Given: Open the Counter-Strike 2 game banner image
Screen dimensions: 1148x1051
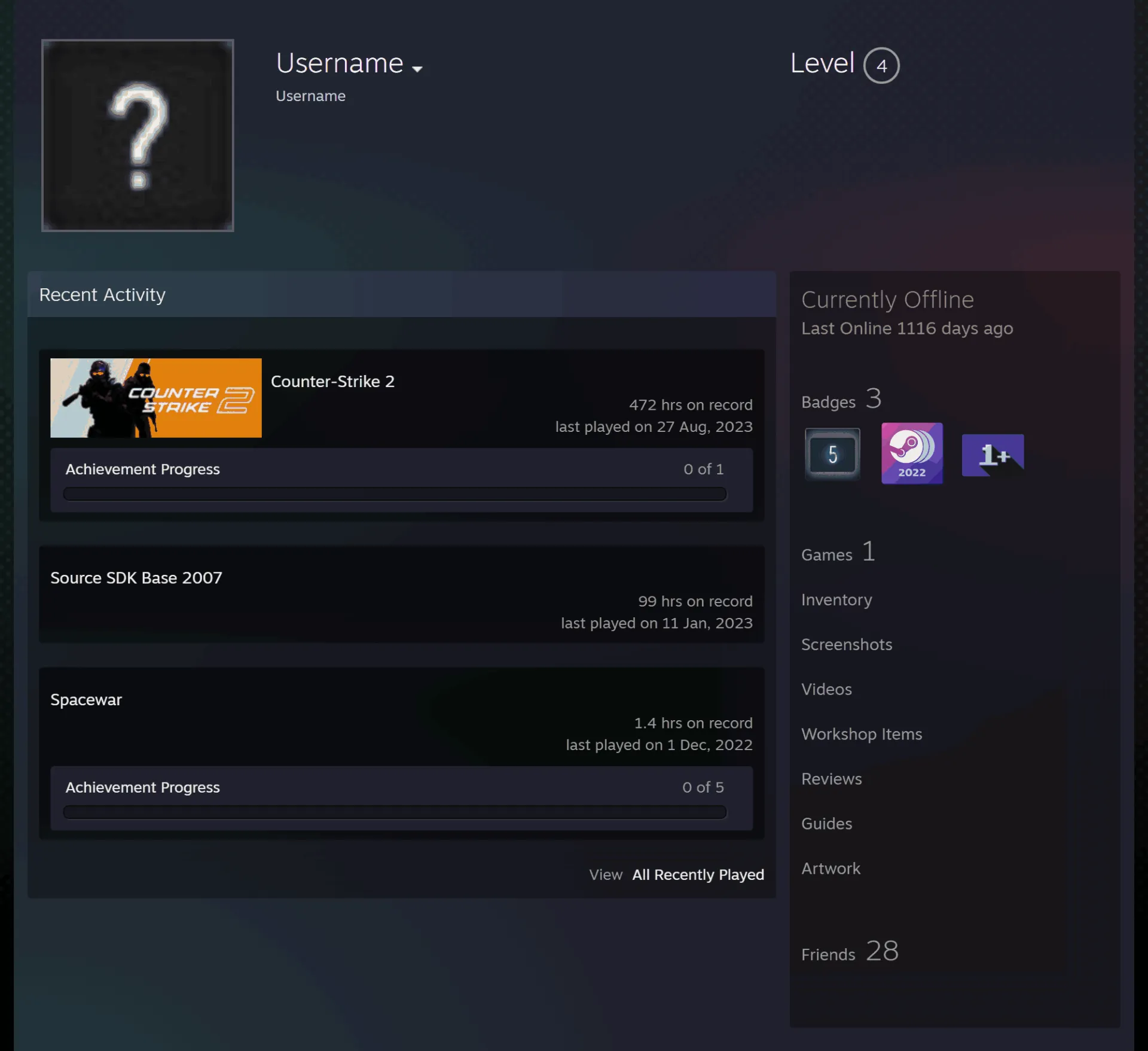Looking at the screenshot, I should coord(156,398).
